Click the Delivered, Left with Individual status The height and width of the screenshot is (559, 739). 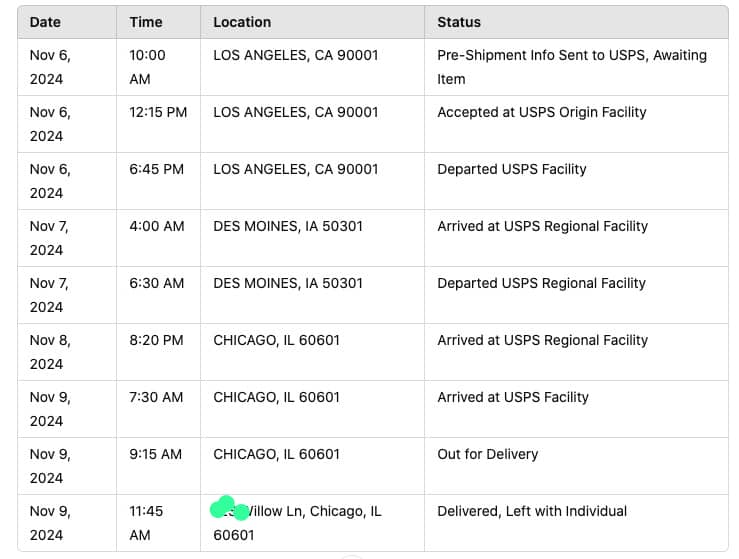pyautogui.click(x=532, y=511)
